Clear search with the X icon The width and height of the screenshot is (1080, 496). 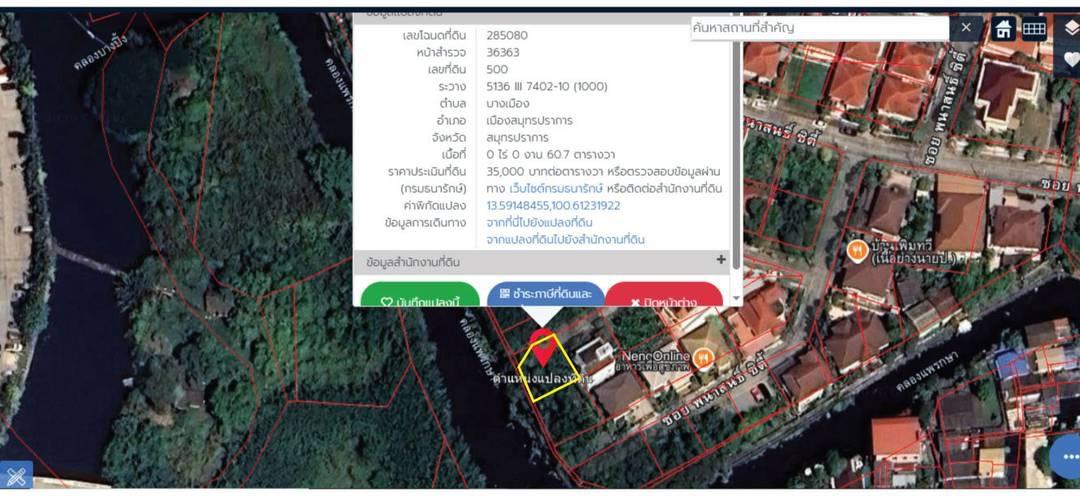click(965, 28)
